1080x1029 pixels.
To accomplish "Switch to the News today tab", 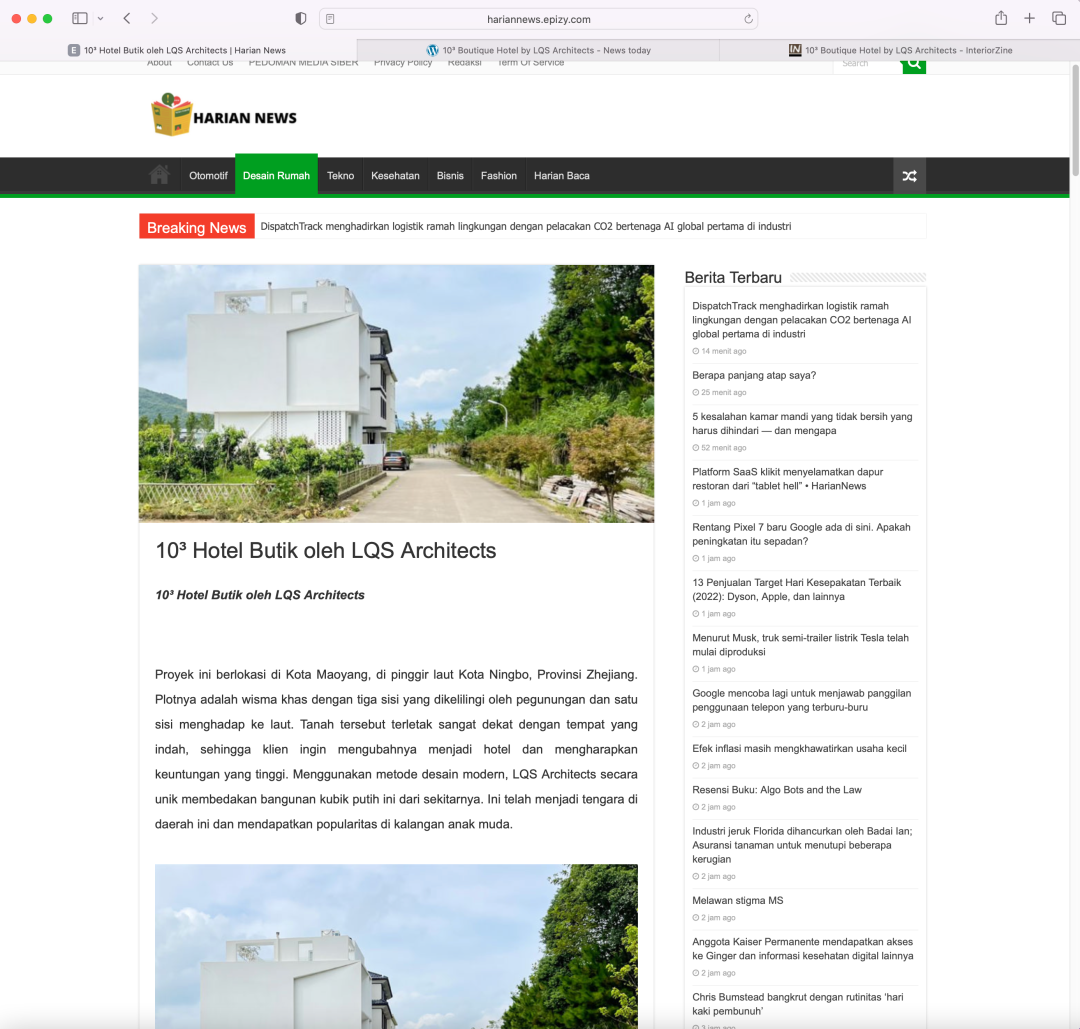I will point(538,50).
